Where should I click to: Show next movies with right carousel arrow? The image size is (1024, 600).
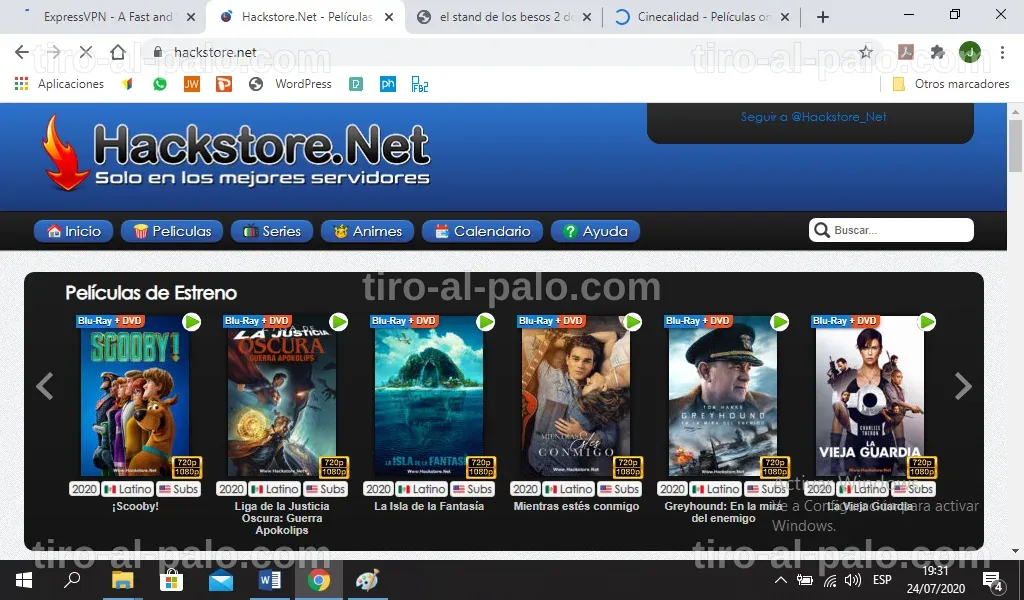[963, 386]
